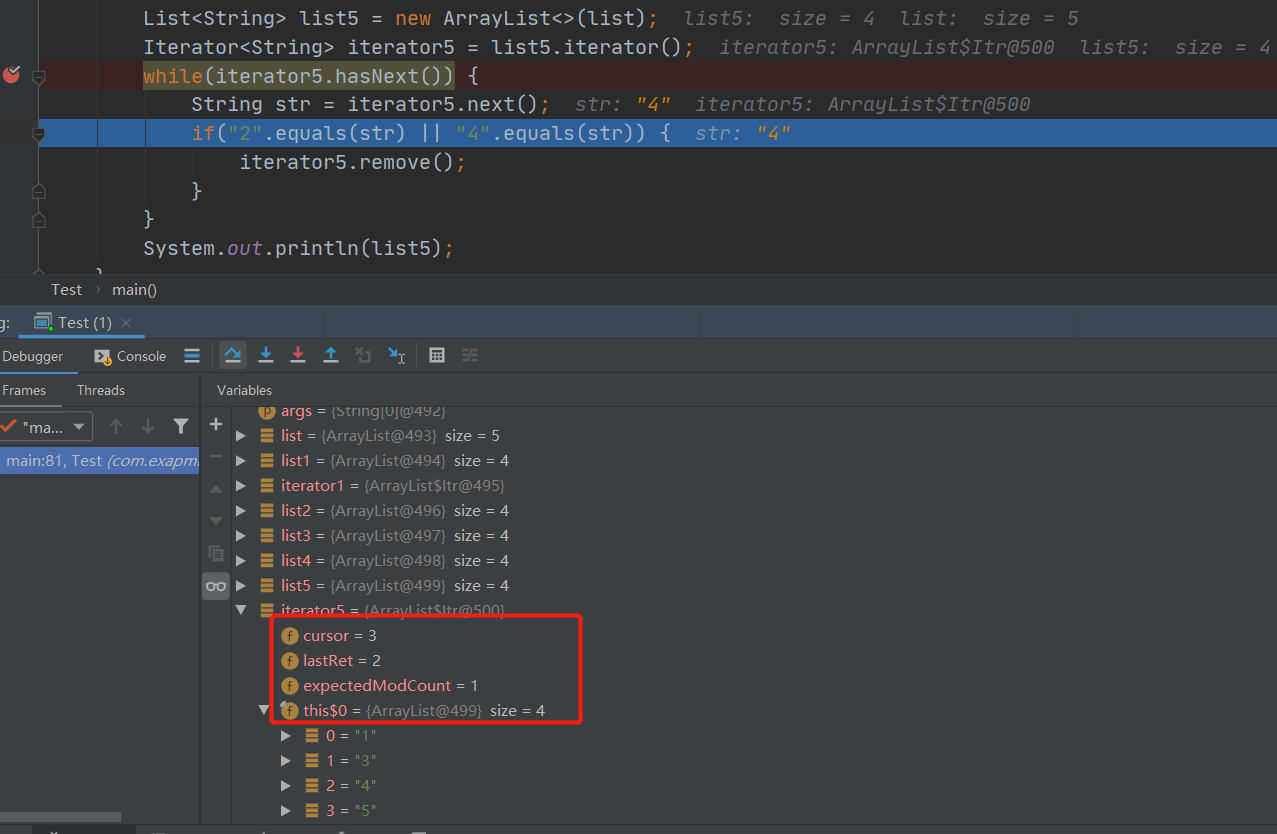Toggle the breakpoint on the while line
This screenshot has width=1277, height=834.
(12, 74)
